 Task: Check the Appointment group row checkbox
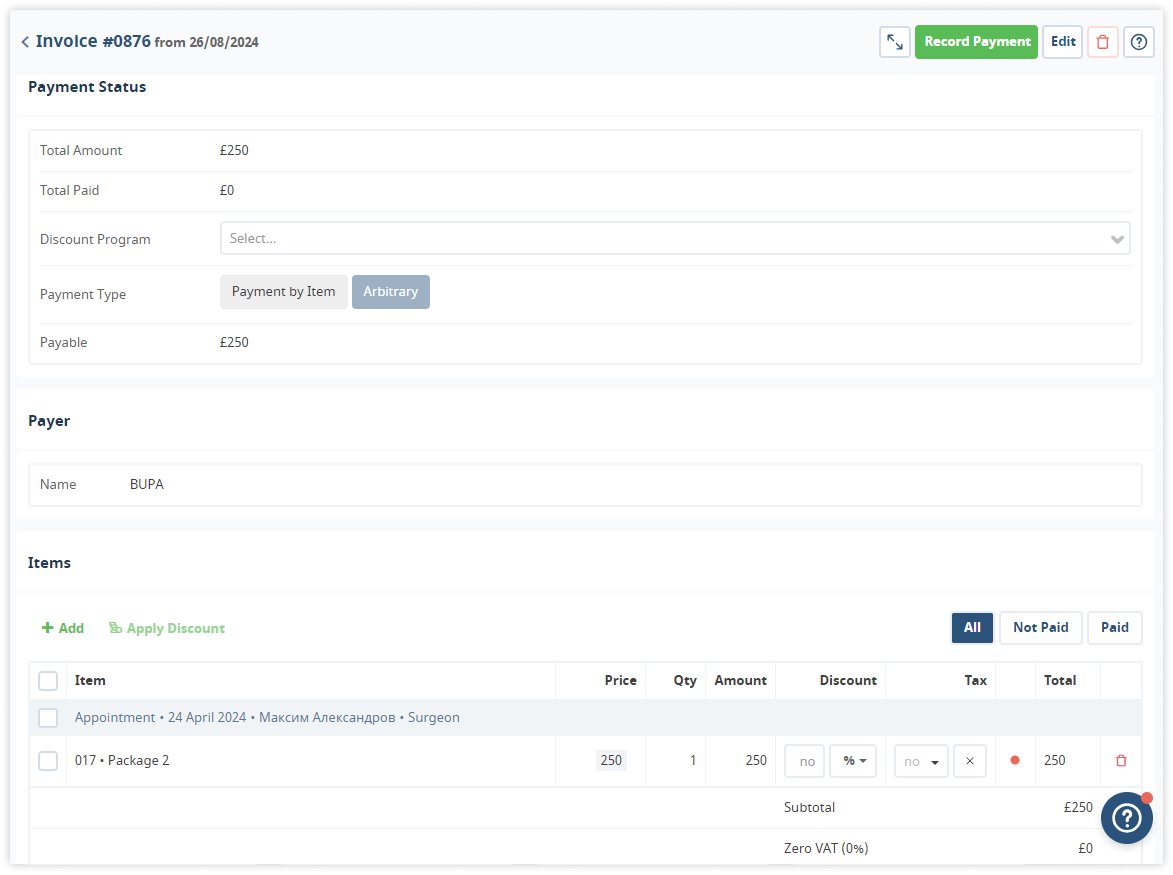point(48,718)
